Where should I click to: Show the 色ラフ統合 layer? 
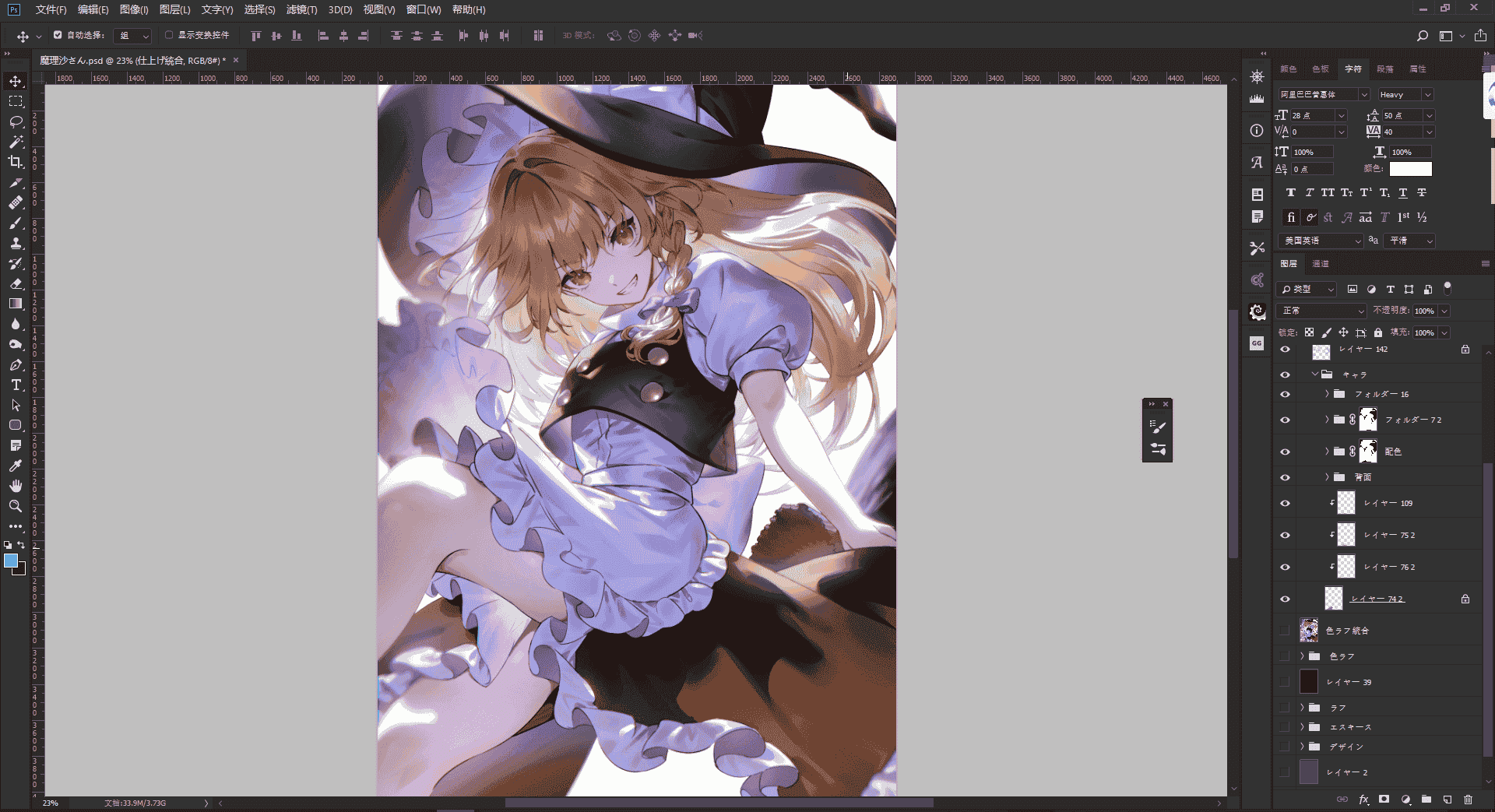pyautogui.click(x=1285, y=631)
